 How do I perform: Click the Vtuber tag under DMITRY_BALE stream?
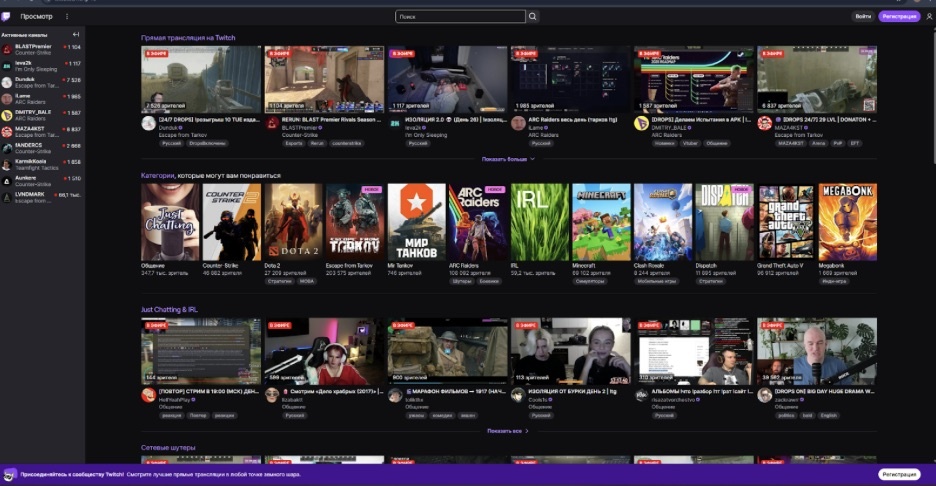pyautogui.click(x=690, y=143)
